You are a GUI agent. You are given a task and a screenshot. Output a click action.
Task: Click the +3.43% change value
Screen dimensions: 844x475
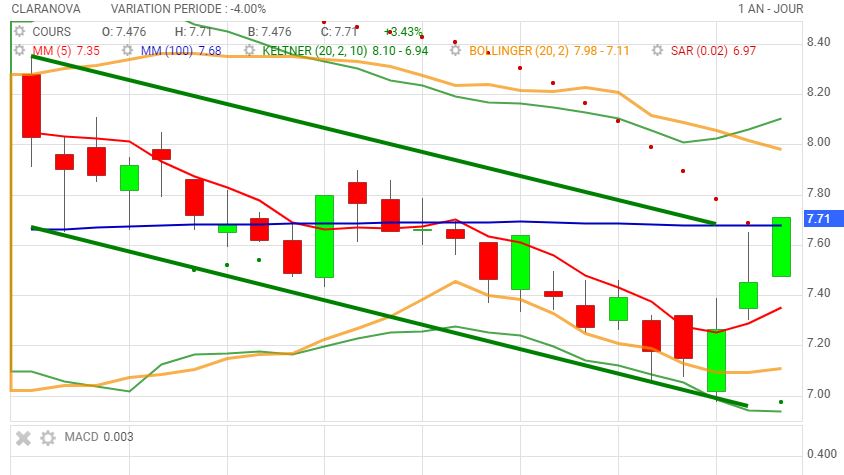403,32
